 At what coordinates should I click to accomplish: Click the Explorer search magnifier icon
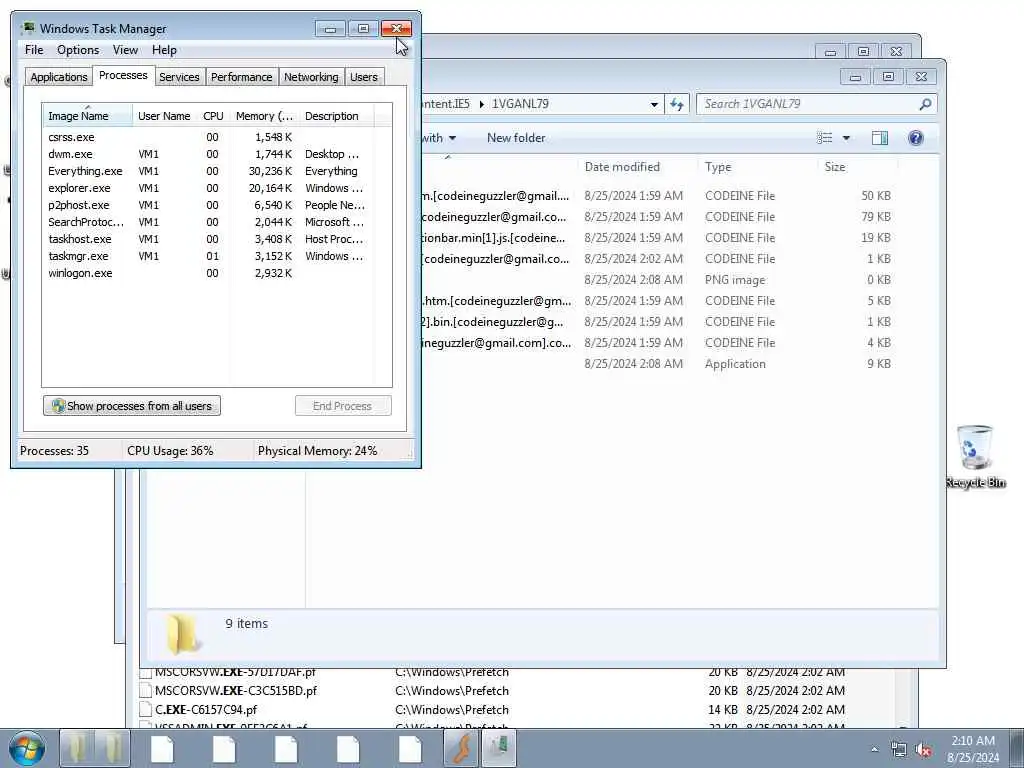925,104
